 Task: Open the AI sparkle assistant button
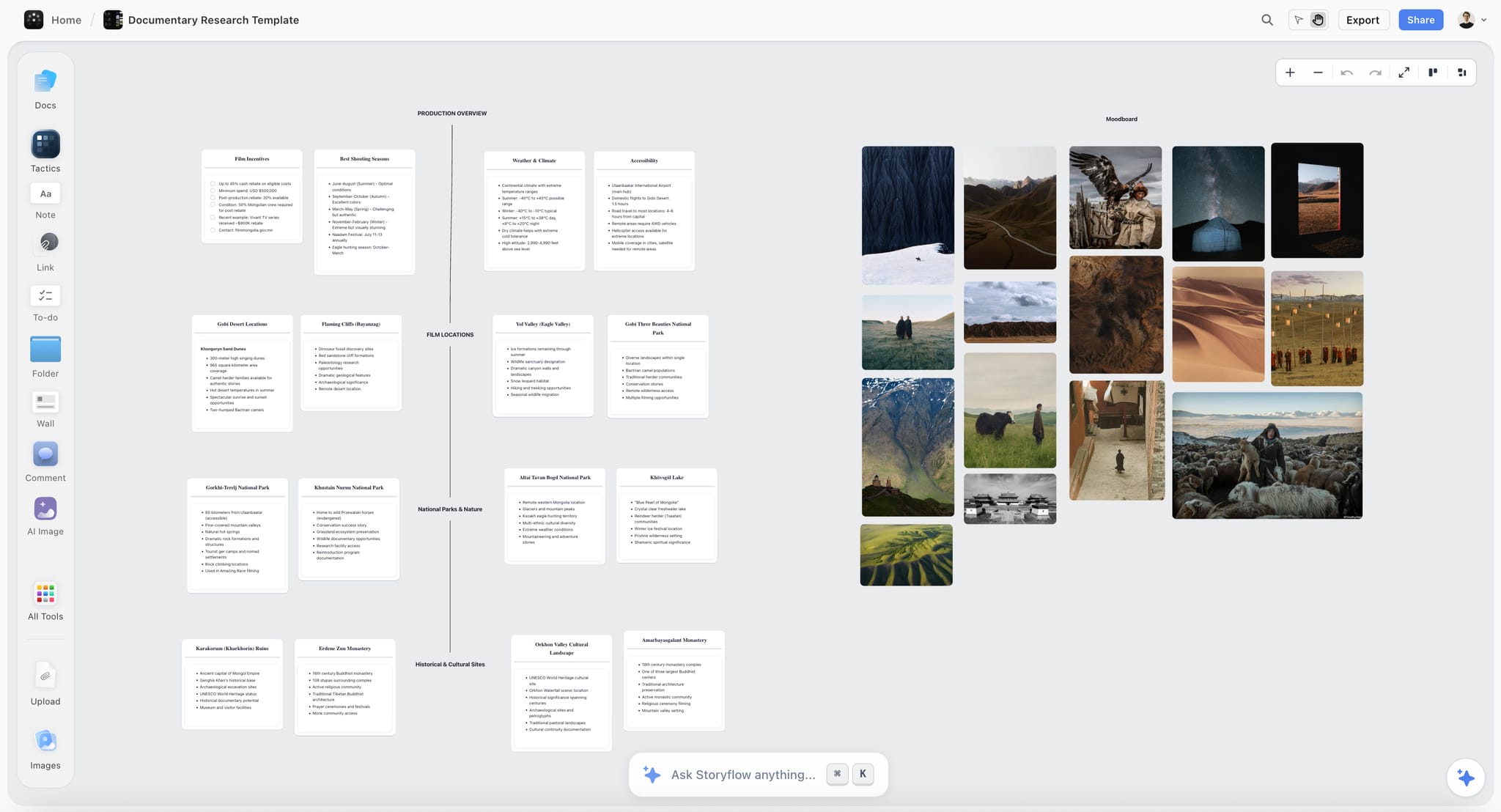1466,778
